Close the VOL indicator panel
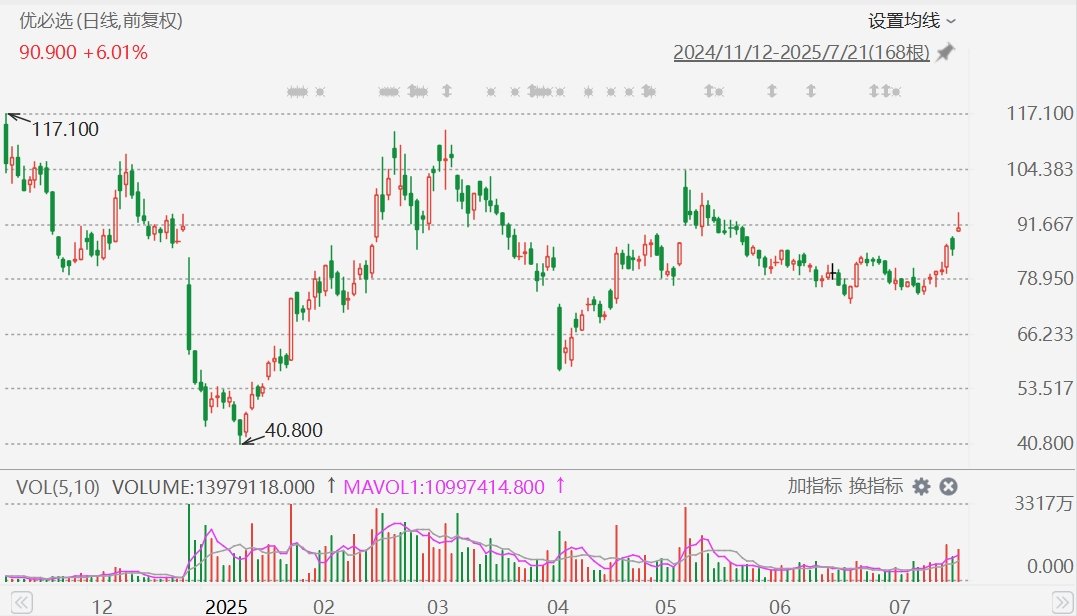The height and width of the screenshot is (616, 1077). click(949, 487)
